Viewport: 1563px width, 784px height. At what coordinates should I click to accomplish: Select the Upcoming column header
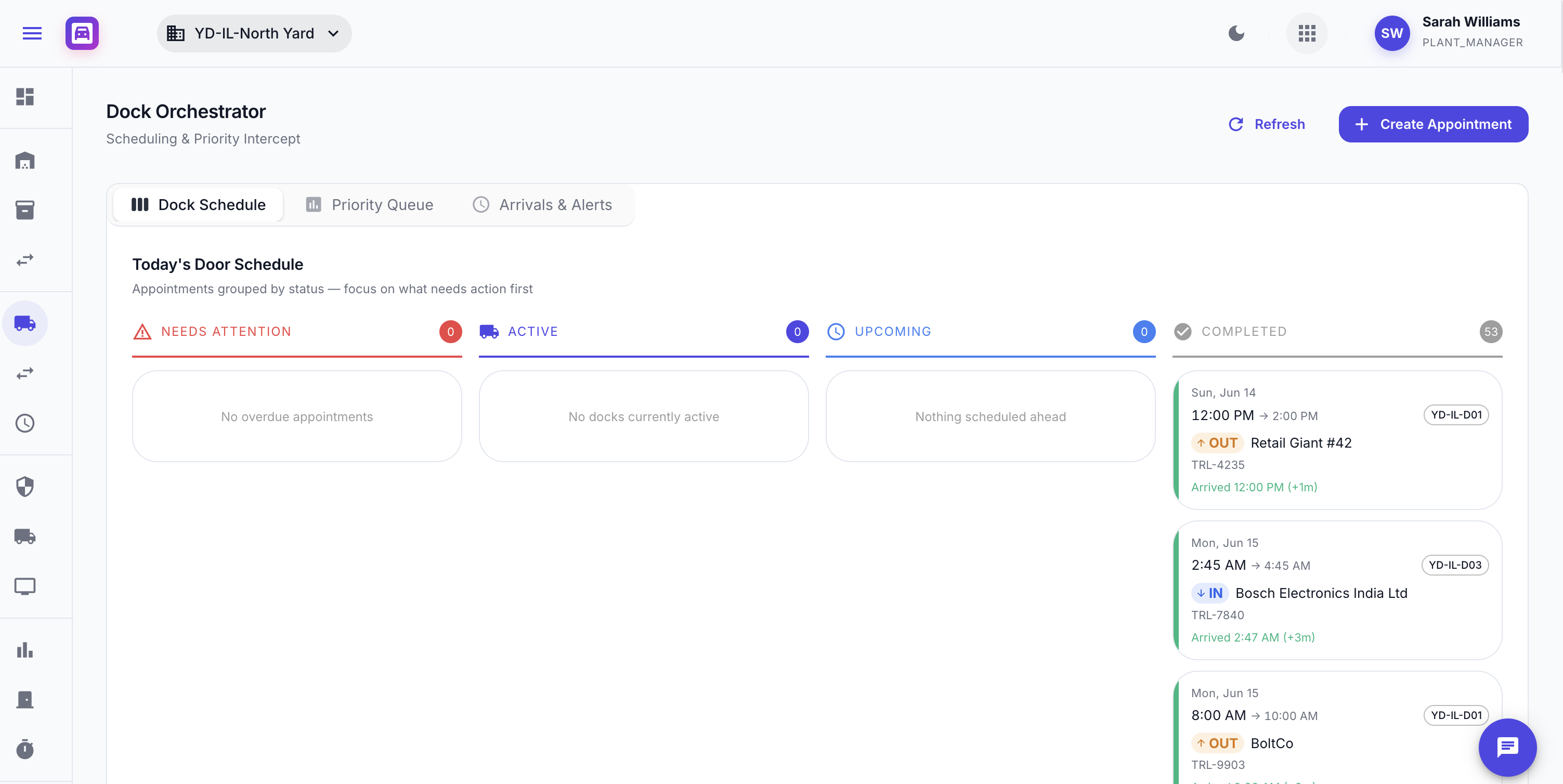point(990,331)
